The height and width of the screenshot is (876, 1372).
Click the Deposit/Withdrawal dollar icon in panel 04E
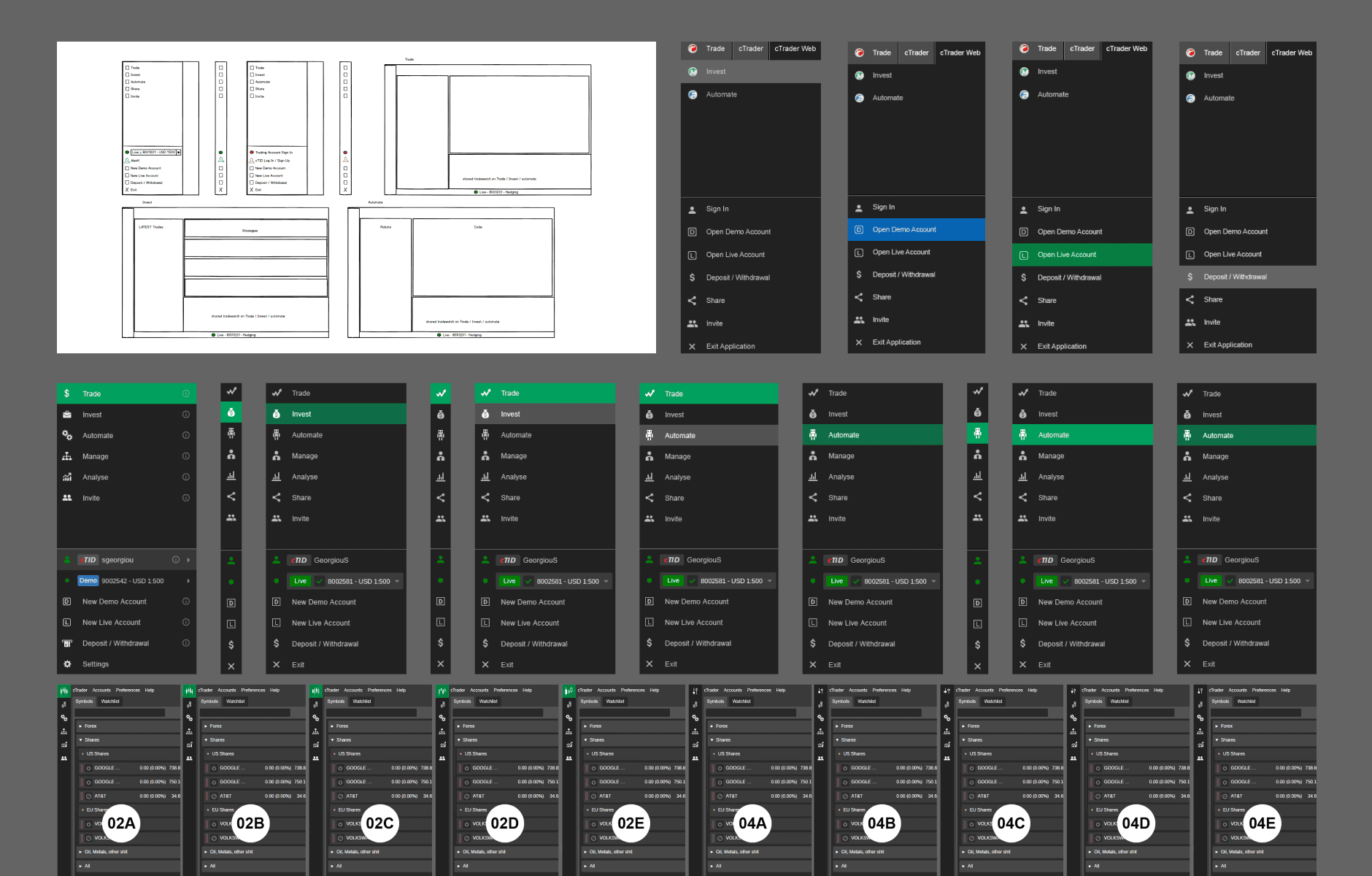click(x=1187, y=643)
